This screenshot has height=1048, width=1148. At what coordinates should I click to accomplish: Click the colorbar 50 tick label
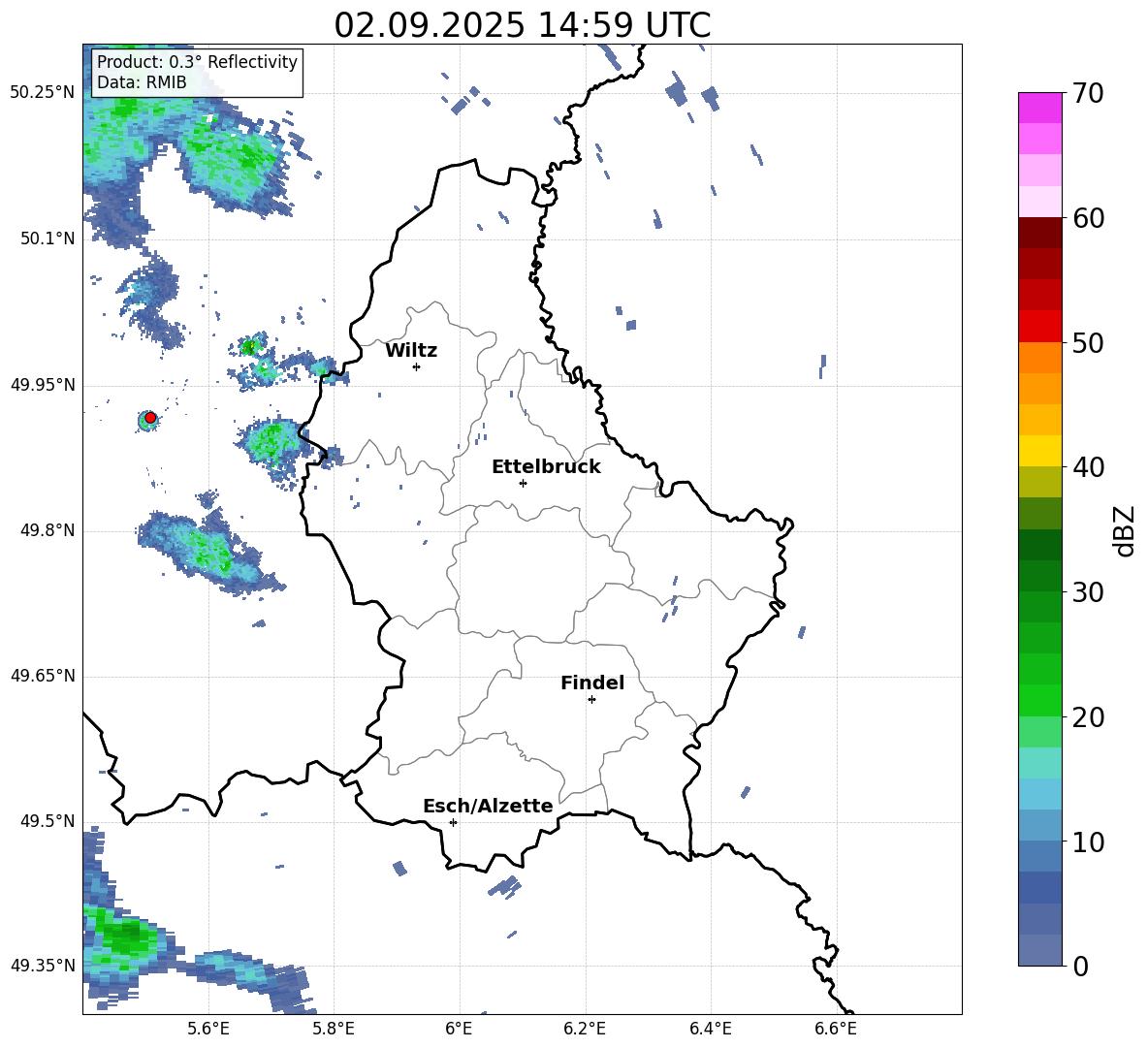[x=1088, y=343]
